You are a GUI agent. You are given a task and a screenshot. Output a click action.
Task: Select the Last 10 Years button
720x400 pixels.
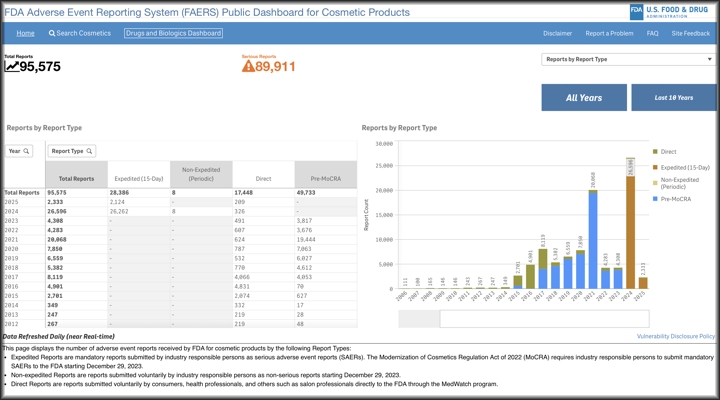tap(673, 98)
